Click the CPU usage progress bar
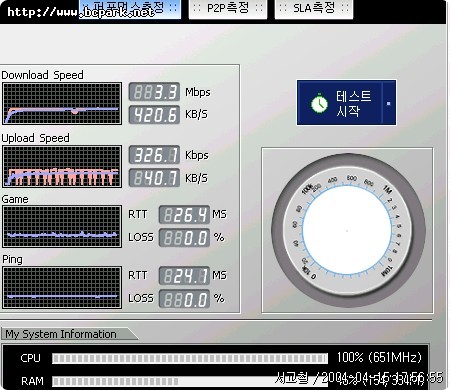Image resolution: width=450 pixels, height=390 pixels. [190, 358]
